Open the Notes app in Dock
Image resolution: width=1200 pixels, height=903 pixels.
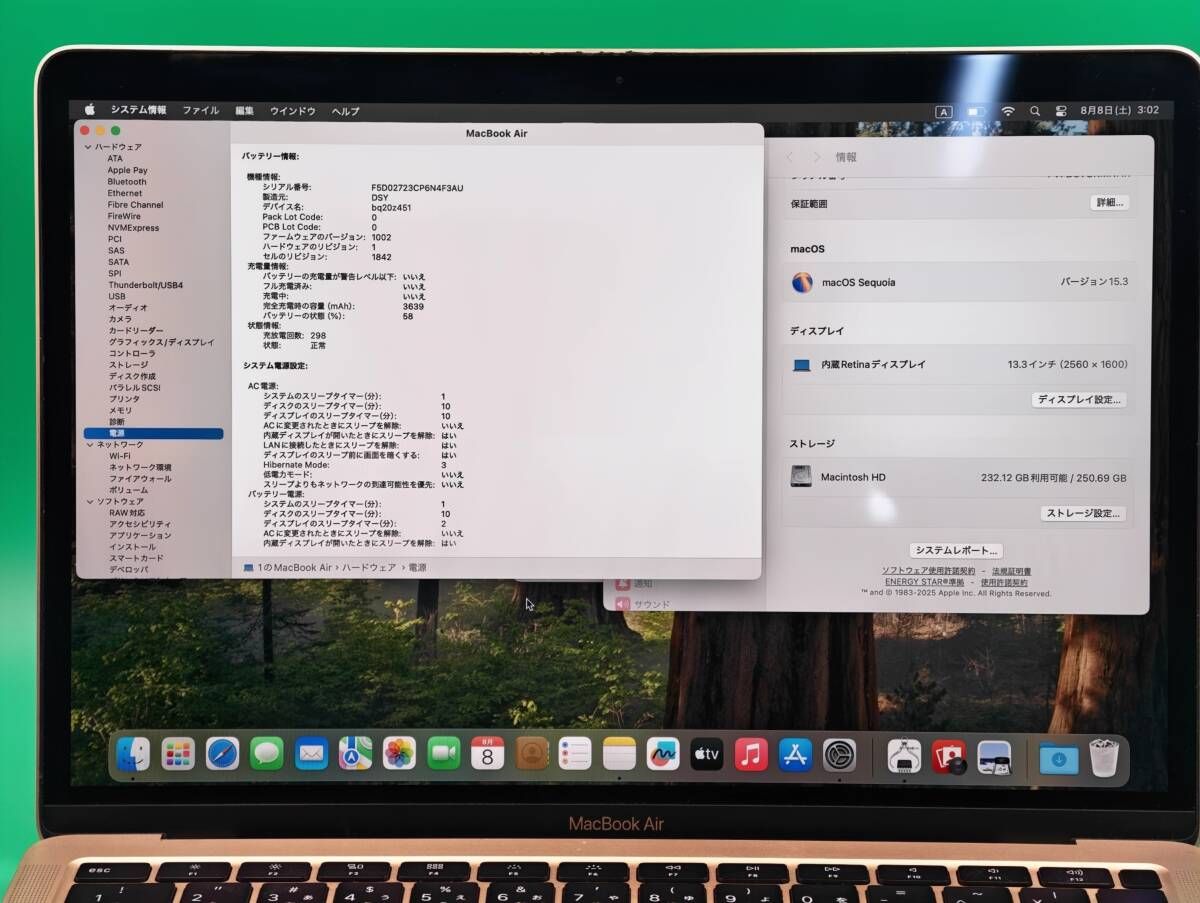pyautogui.click(x=619, y=753)
